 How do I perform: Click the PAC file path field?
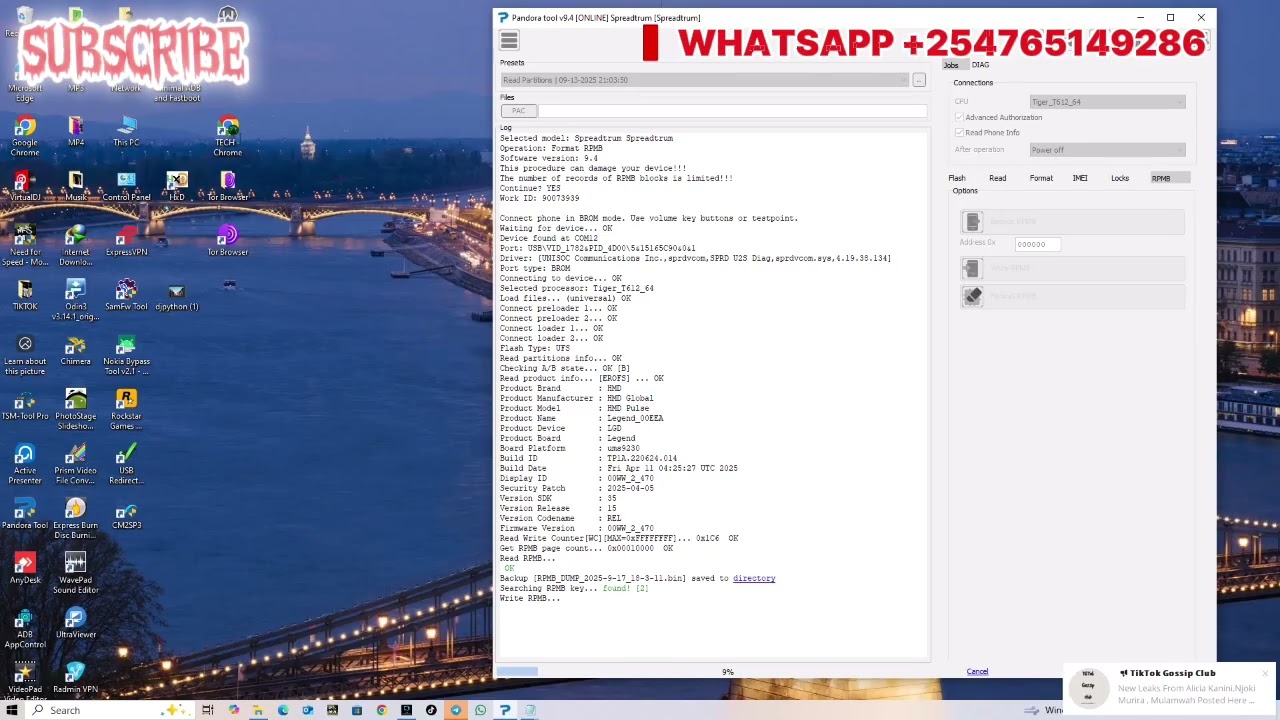733,111
